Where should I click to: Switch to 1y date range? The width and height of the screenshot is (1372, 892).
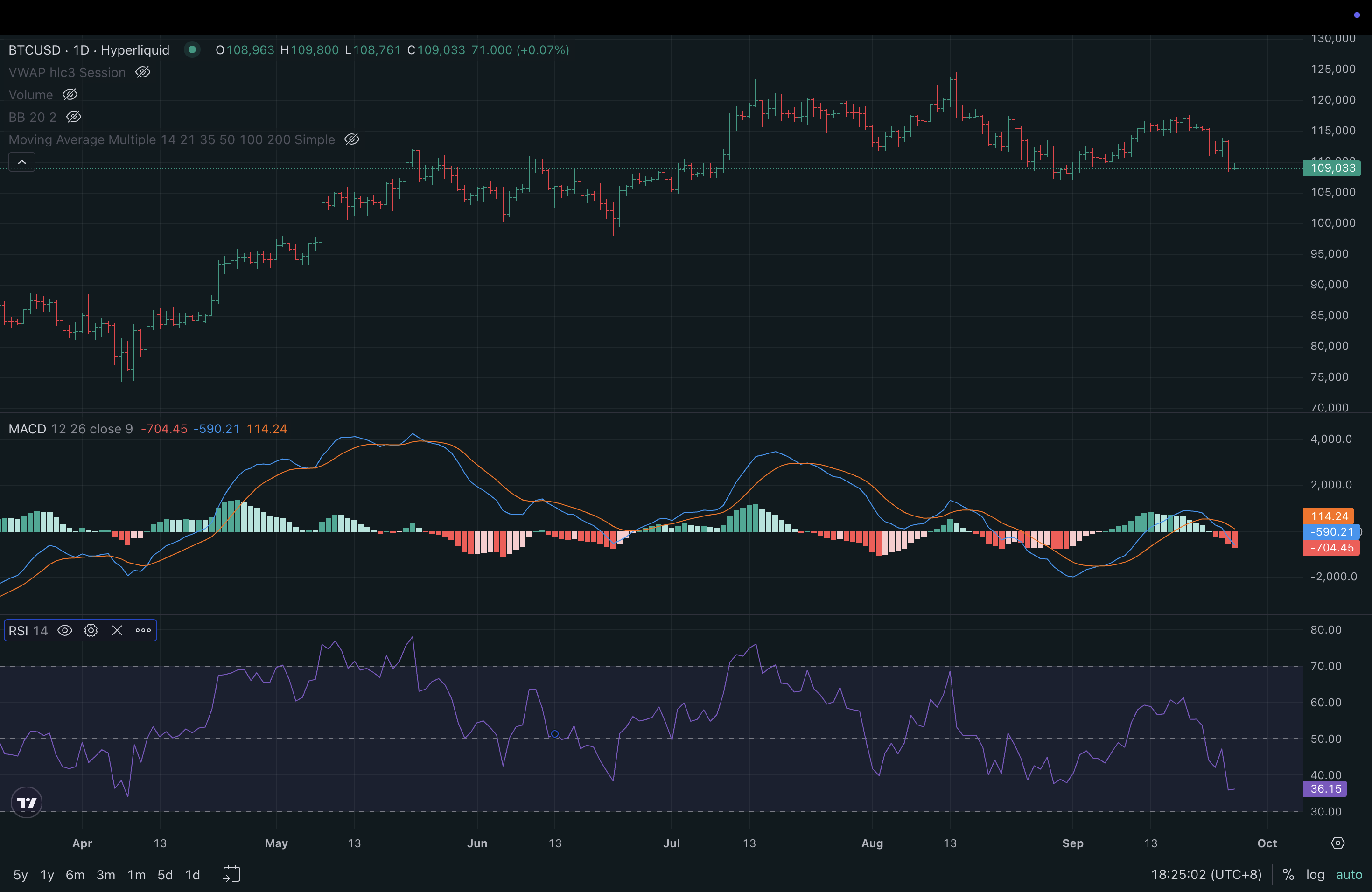click(x=47, y=875)
